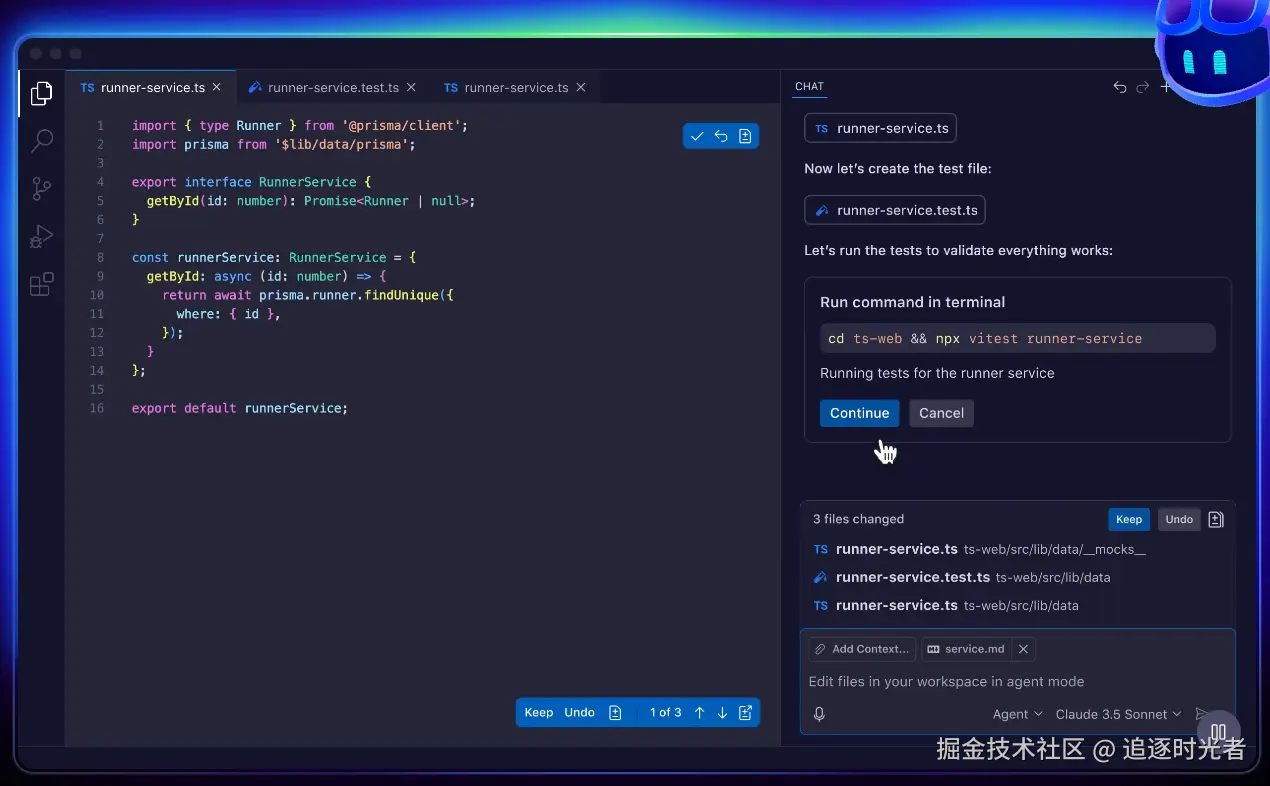Cancel the terminal command
The height and width of the screenshot is (786, 1270).
(x=941, y=413)
